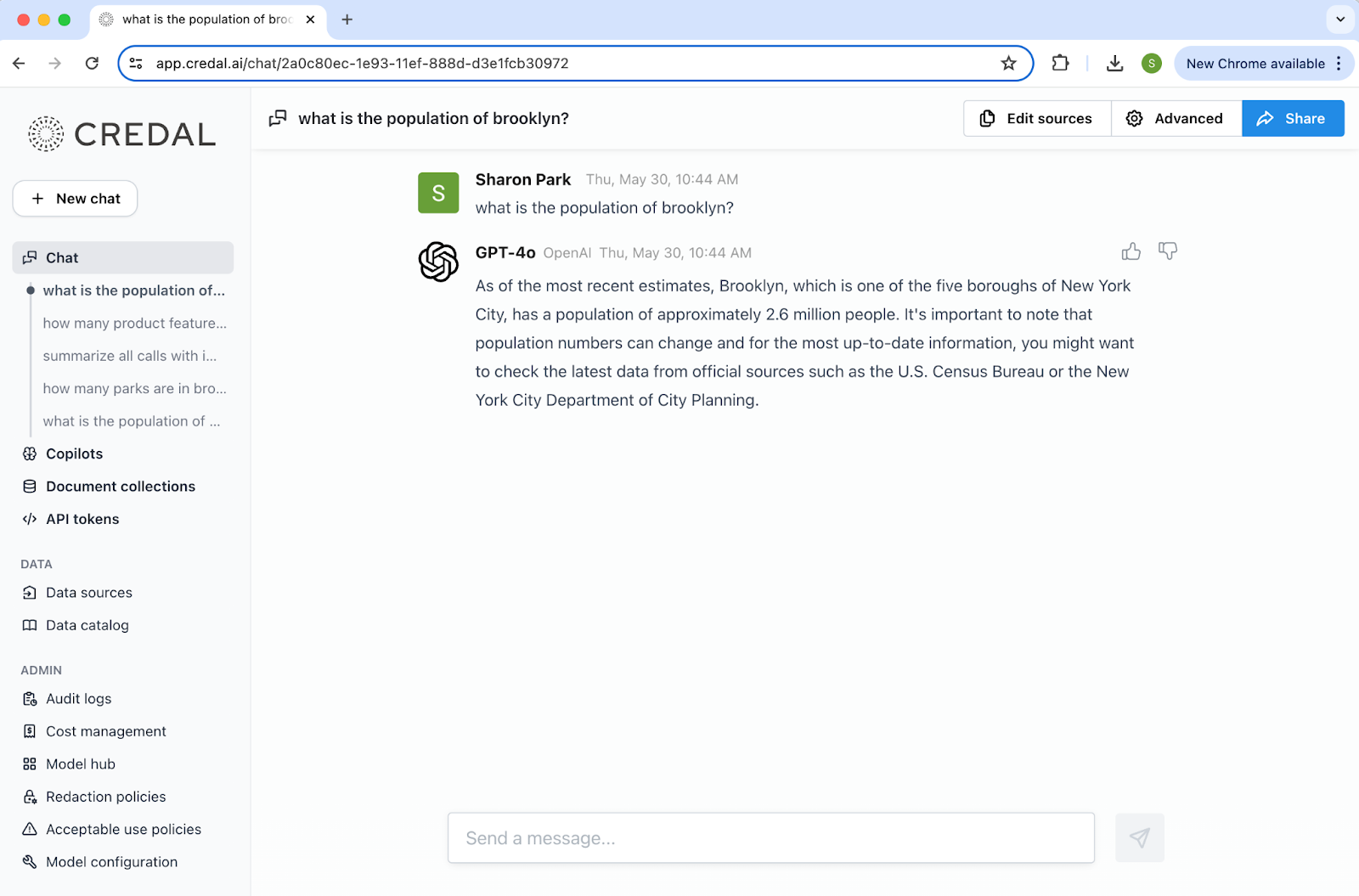Open the Copilots section
Image resolution: width=1359 pixels, height=896 pixels.
point(74,454)
